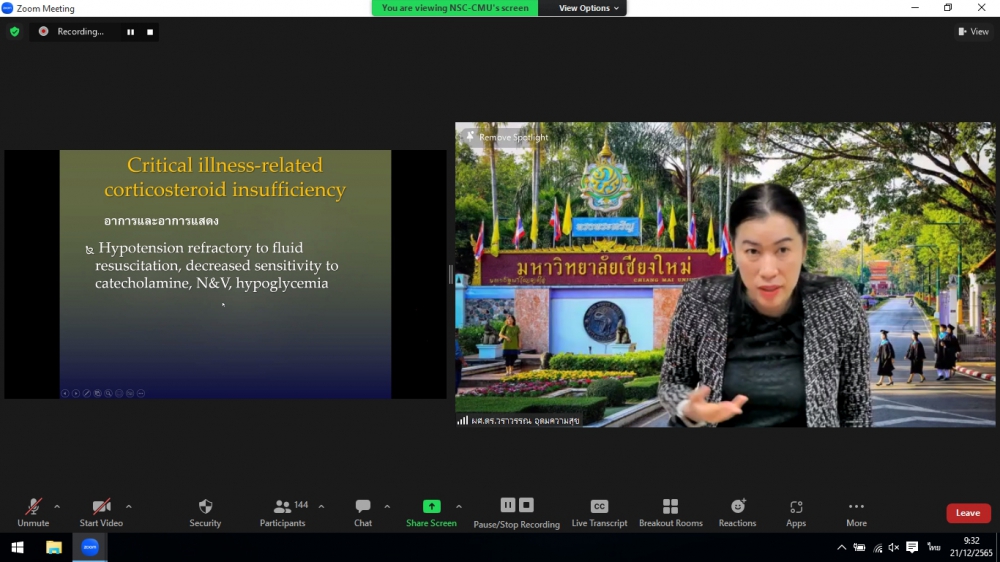1000x562 pixels.
Task: Switch layout using the View button
Action: tap(973, 32)
